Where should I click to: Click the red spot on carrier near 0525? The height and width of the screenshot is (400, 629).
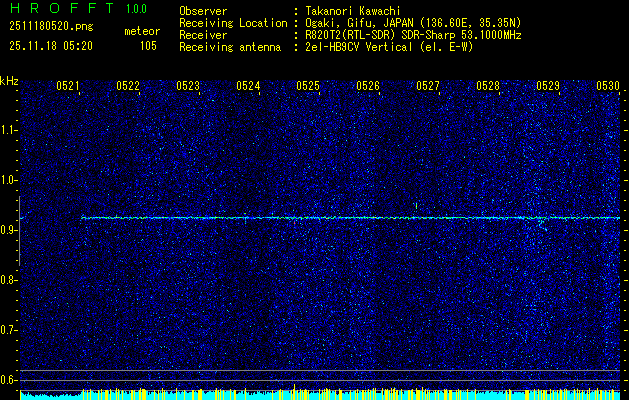click(294, 221)
